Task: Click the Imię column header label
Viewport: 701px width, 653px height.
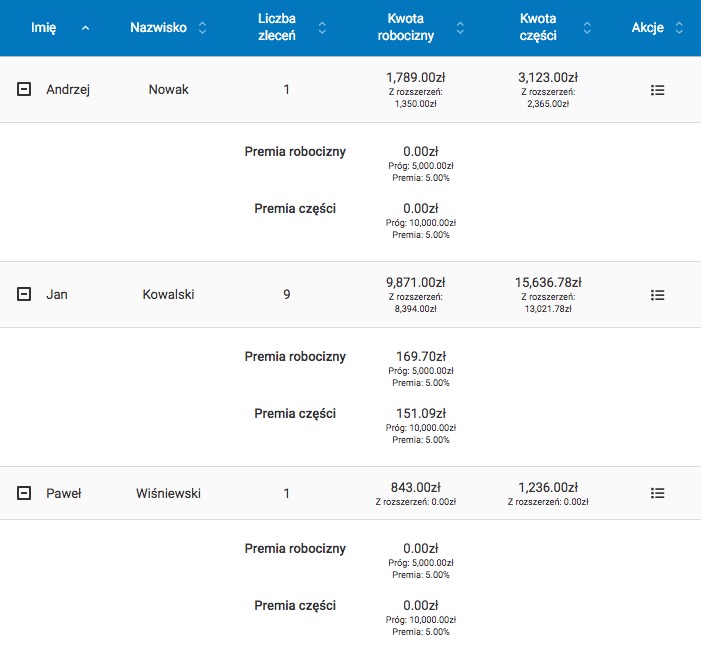Action: tap(43, 28)
